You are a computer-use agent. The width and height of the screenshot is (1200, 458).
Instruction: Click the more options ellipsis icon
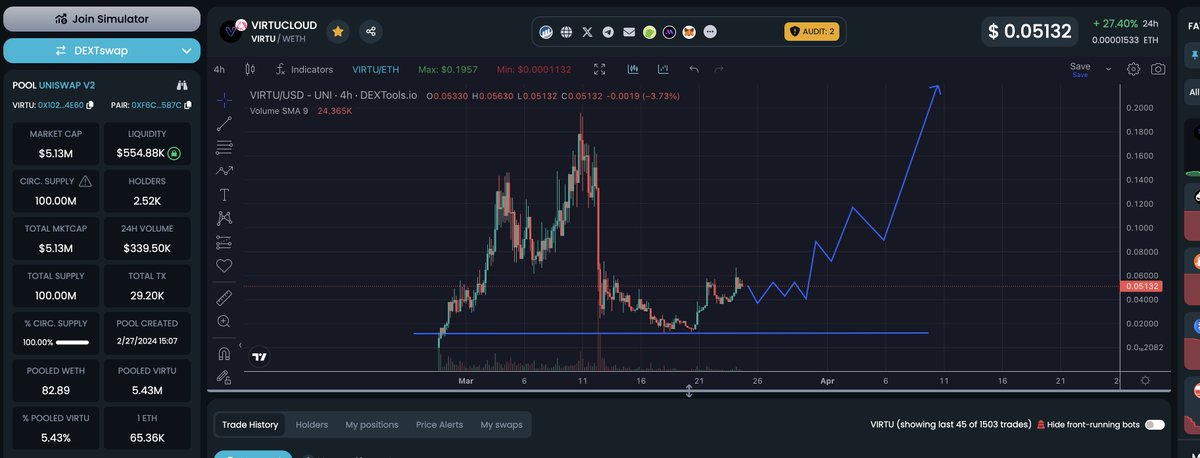pyautogui.click(x=711, y=32)
